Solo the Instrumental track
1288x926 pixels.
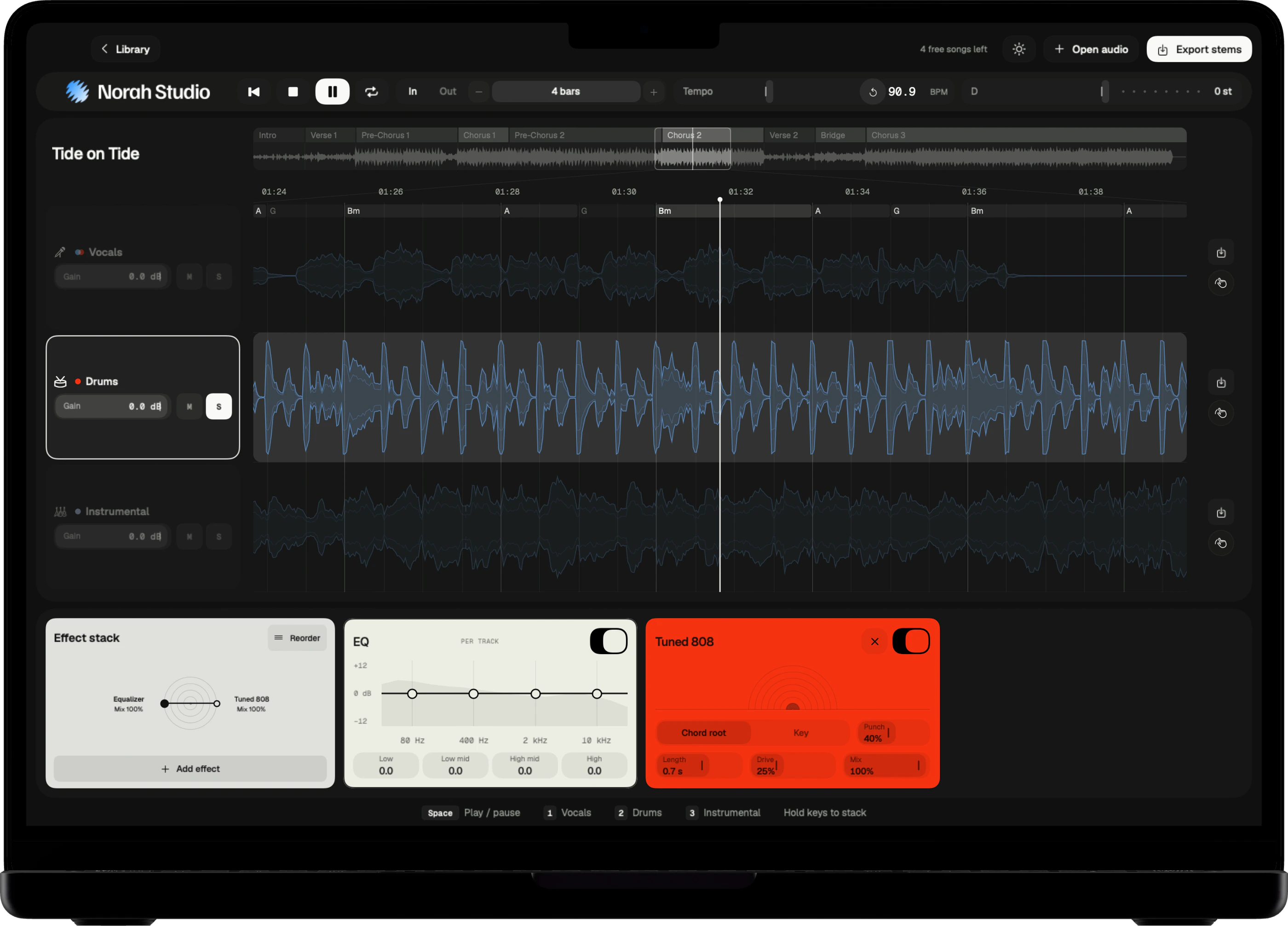pyautogui.click(x=218, y=536)
